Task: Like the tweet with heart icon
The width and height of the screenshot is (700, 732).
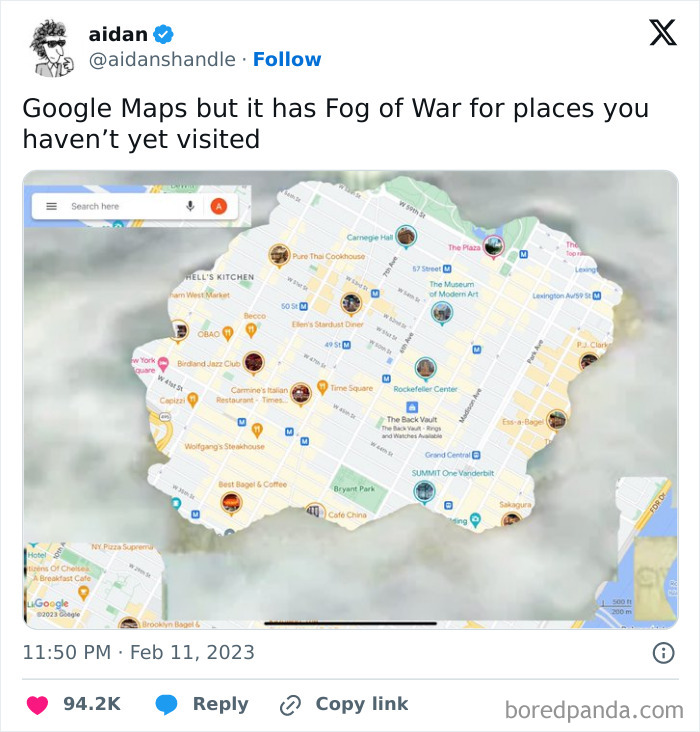Action: coord(37,704)
